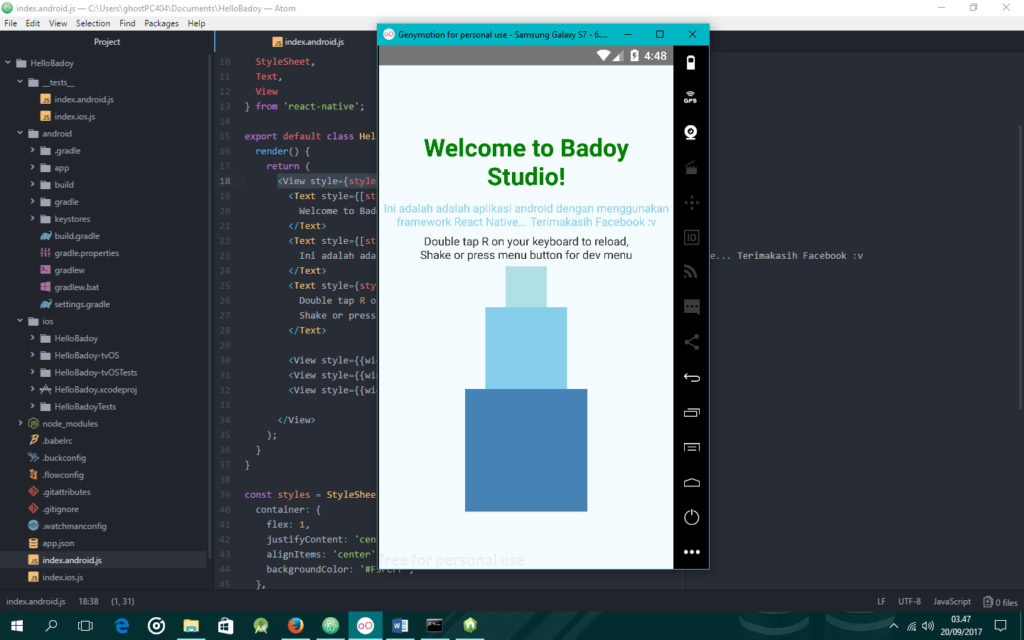
Task: Expand the build folder
Action: point(32,184)
